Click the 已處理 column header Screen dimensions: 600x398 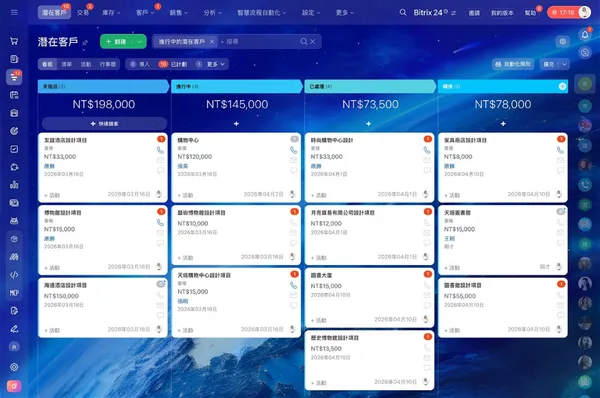tap(370, 86)
